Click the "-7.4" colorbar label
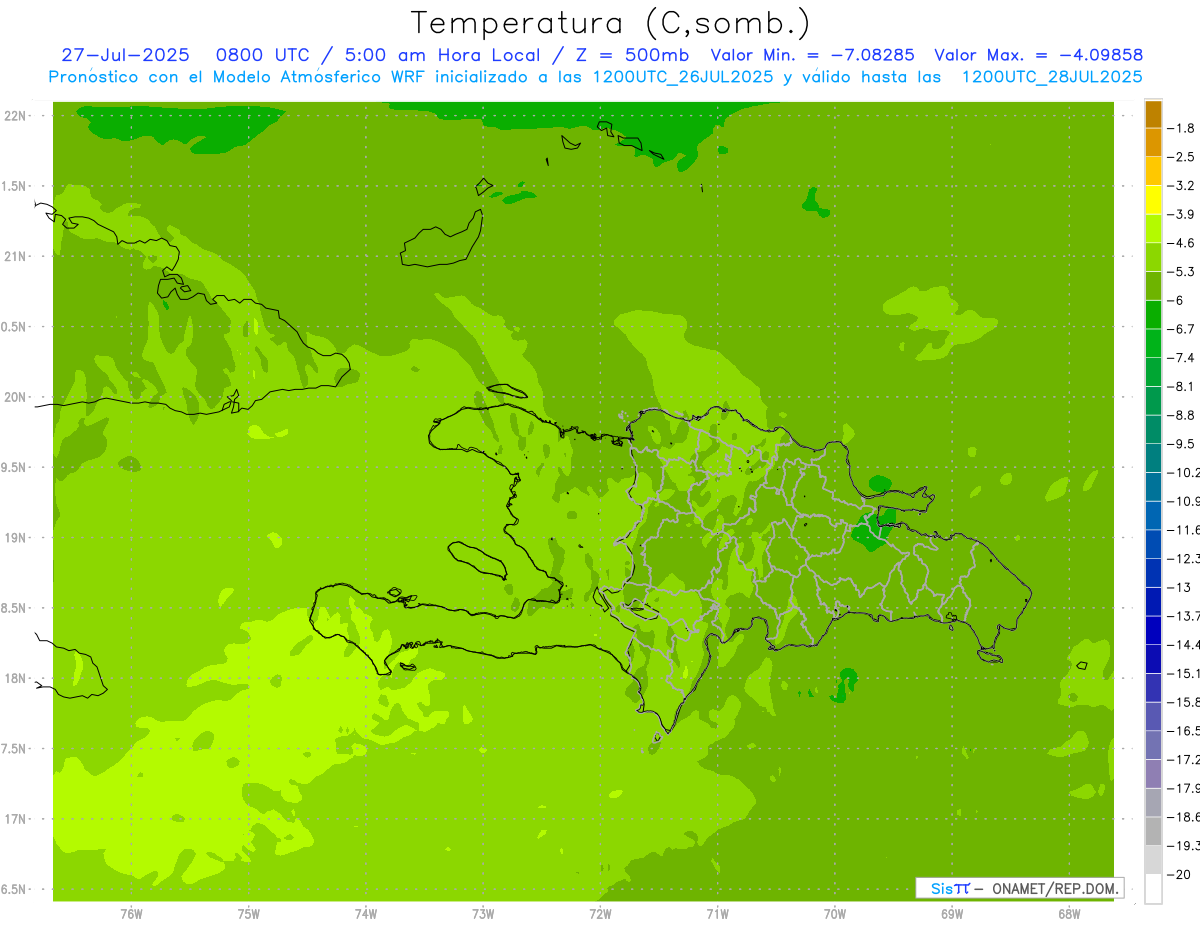This screenshot has height=927, width=1200. point(1182,358)
